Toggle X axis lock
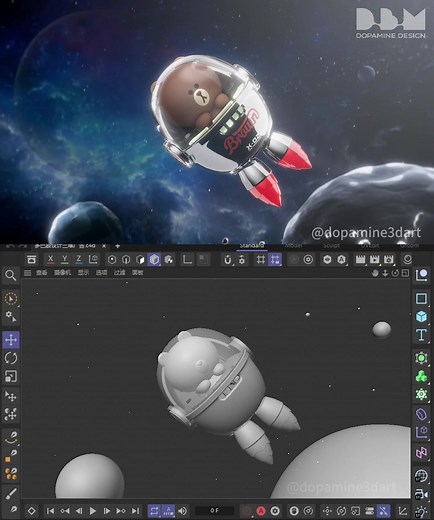The image size is (434, 520). point(50,259)
